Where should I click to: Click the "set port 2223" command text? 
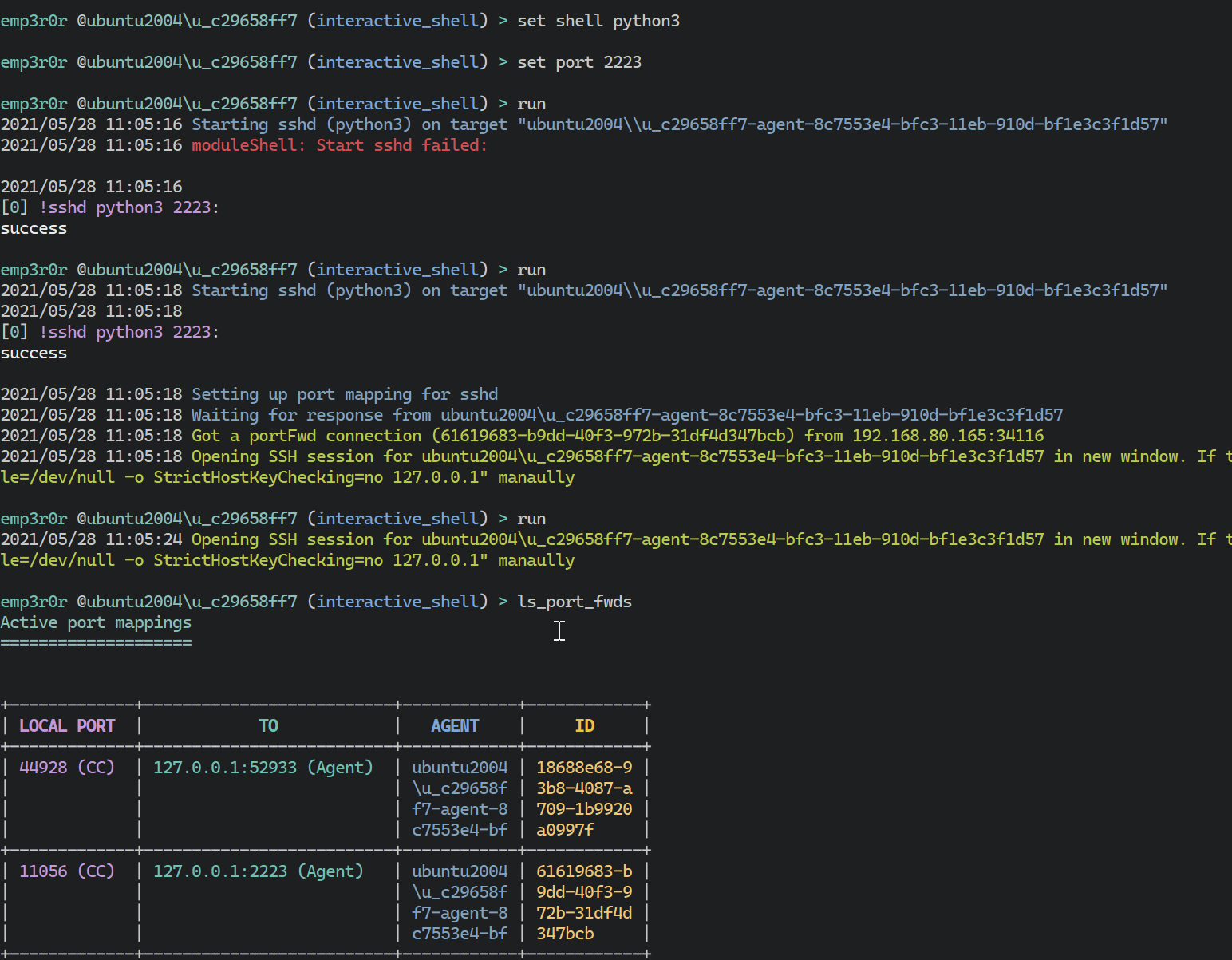[x=579, y=62]
